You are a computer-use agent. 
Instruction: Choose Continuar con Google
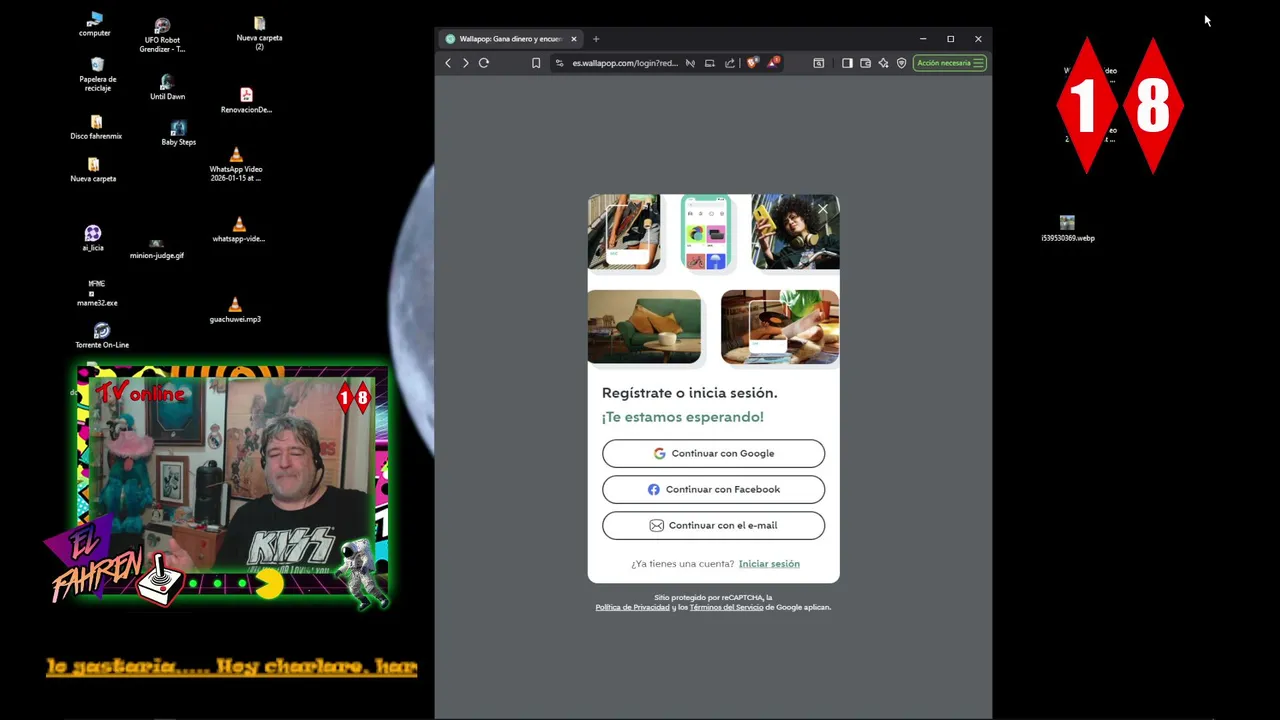tap(713, 453)
